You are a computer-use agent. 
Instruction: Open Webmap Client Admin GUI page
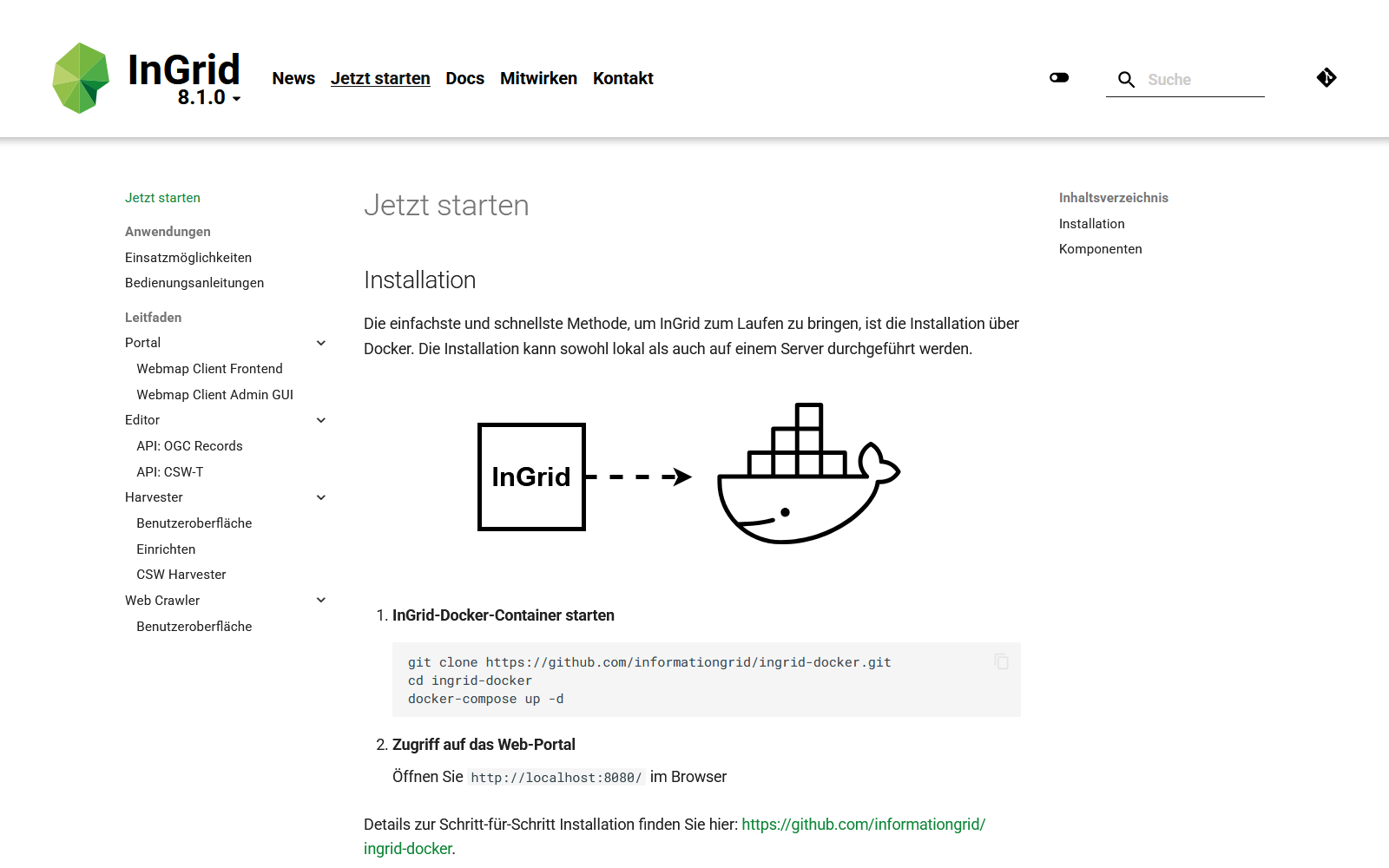click(214, 395)
